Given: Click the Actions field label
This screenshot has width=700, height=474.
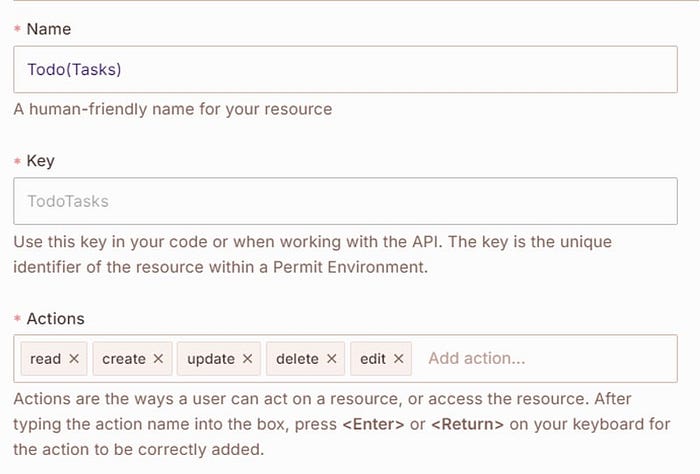Looking at the screenshot, I should (55, 319).
